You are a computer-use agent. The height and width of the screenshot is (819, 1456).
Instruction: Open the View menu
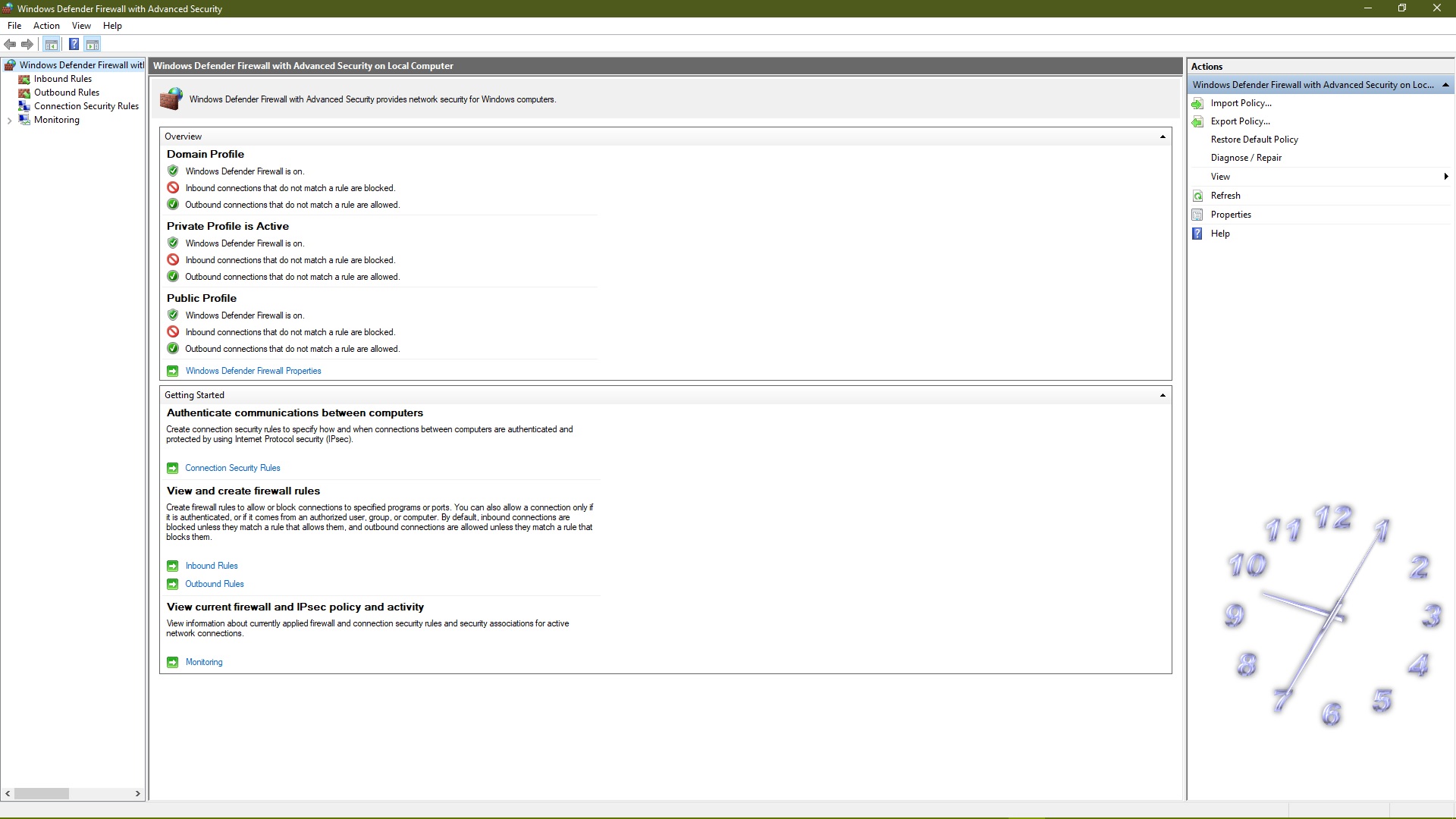click(81, 26)
